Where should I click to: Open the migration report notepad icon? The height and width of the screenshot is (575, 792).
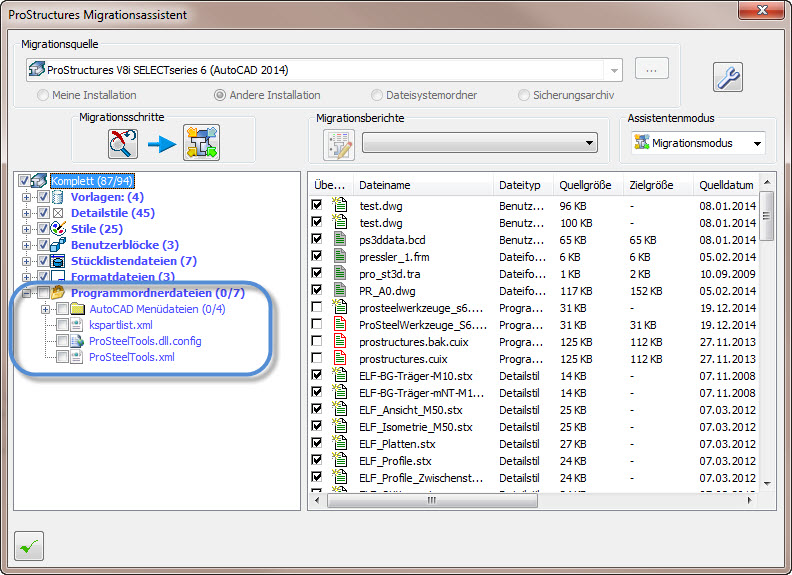pos(339,144)
